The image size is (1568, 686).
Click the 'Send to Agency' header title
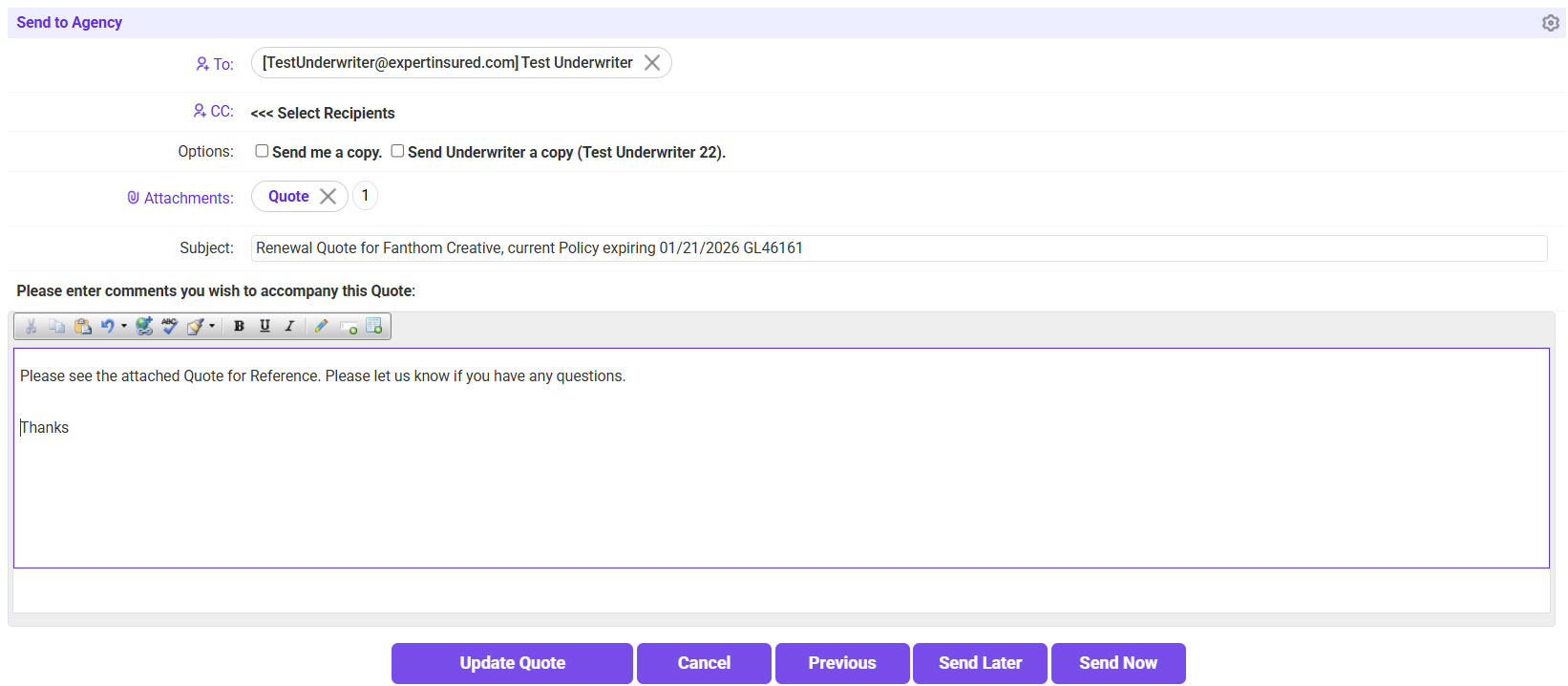(69, 23)
